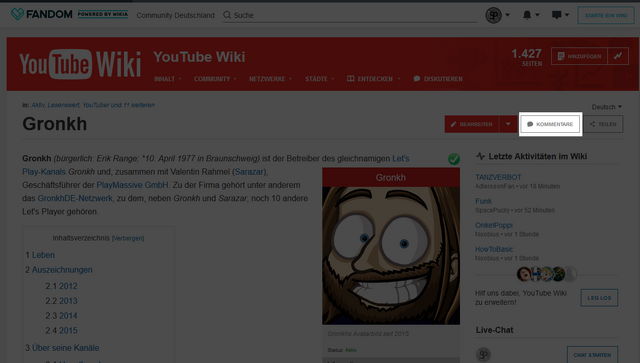Click the FANDOM heart logo
640x363 pixels.
pos(17,14)
